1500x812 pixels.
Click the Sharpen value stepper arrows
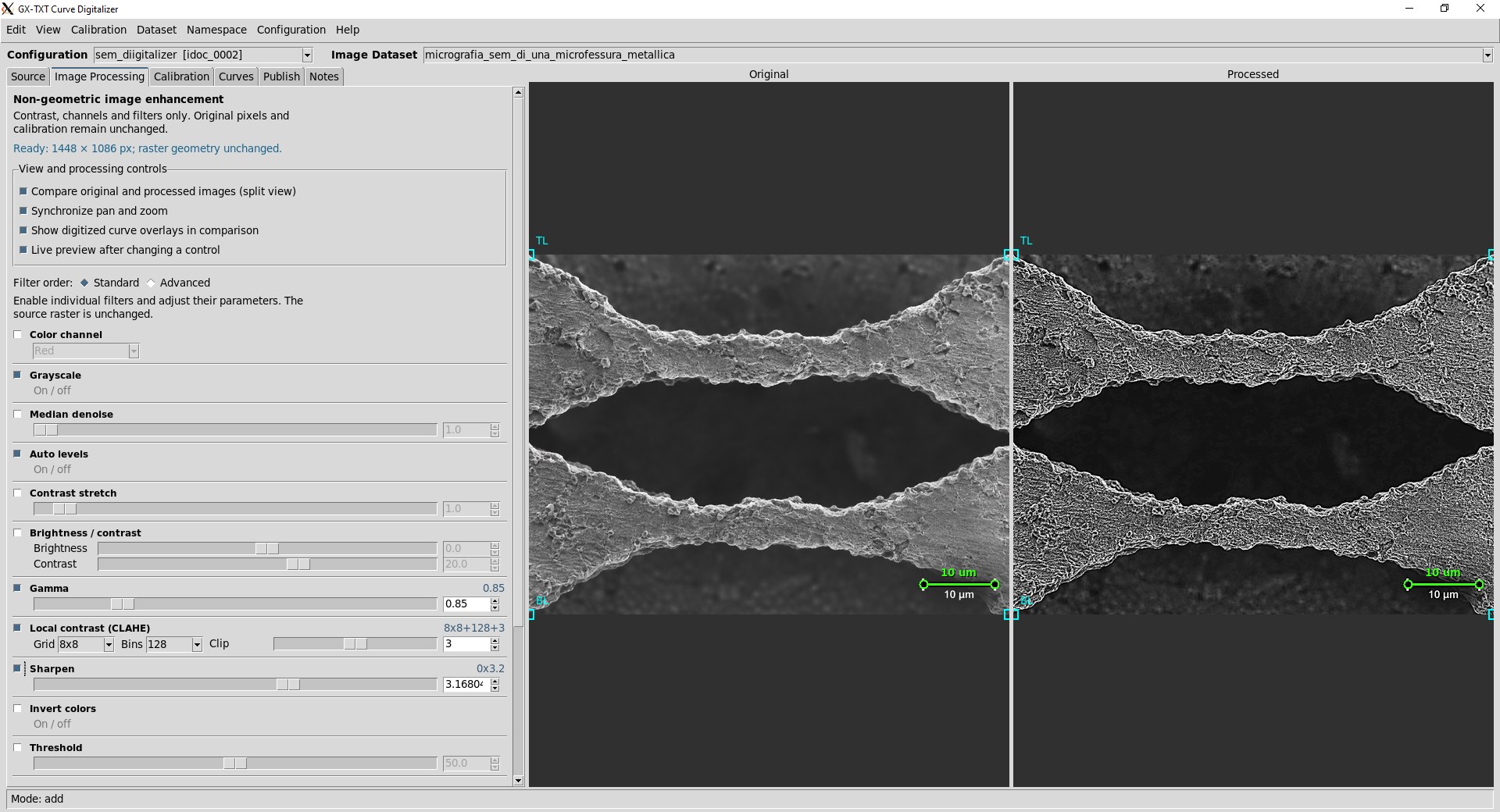pyautogui.click(x=495, y=684)
